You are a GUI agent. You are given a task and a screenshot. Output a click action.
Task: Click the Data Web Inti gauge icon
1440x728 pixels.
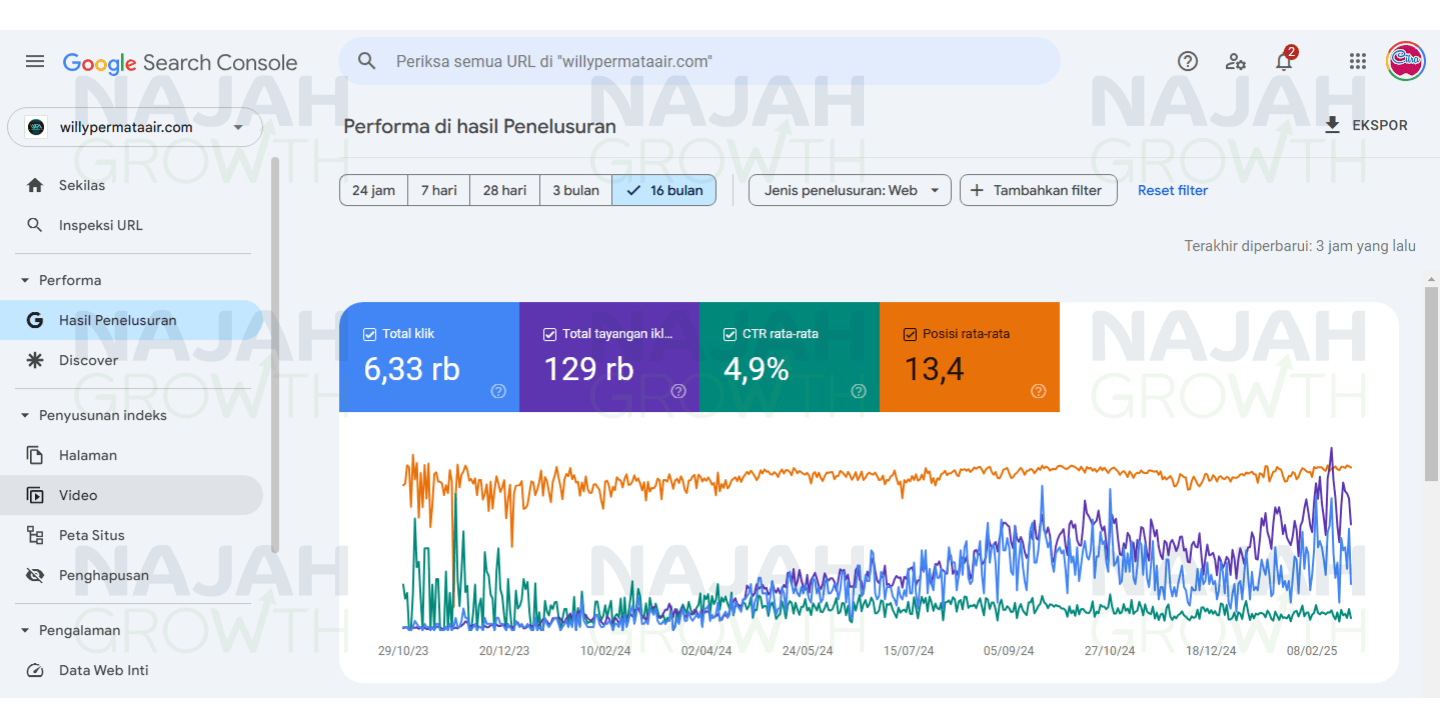tap(35, 670)
